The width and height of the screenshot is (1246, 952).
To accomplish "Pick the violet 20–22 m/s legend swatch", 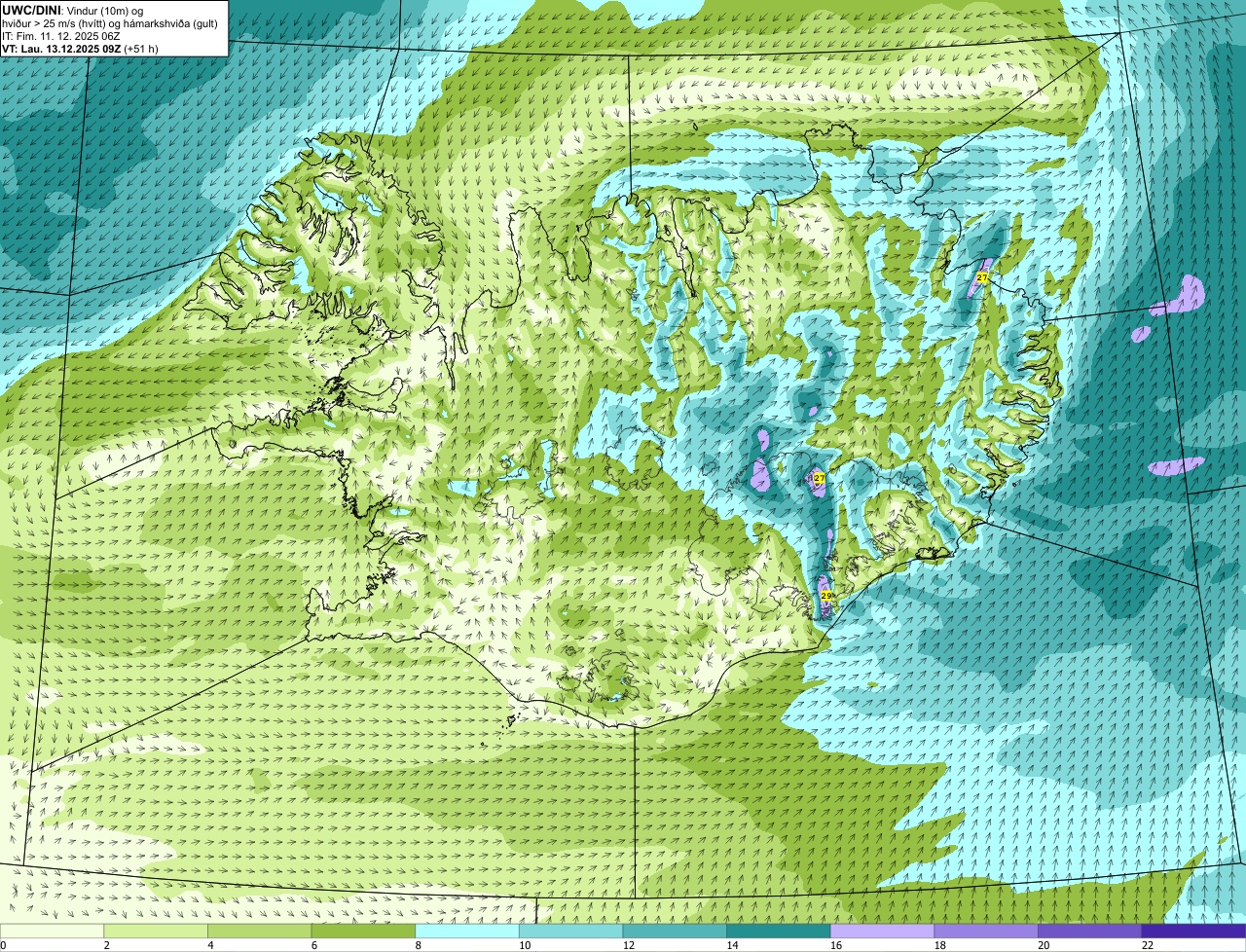I will click(x=1090, y=931).
